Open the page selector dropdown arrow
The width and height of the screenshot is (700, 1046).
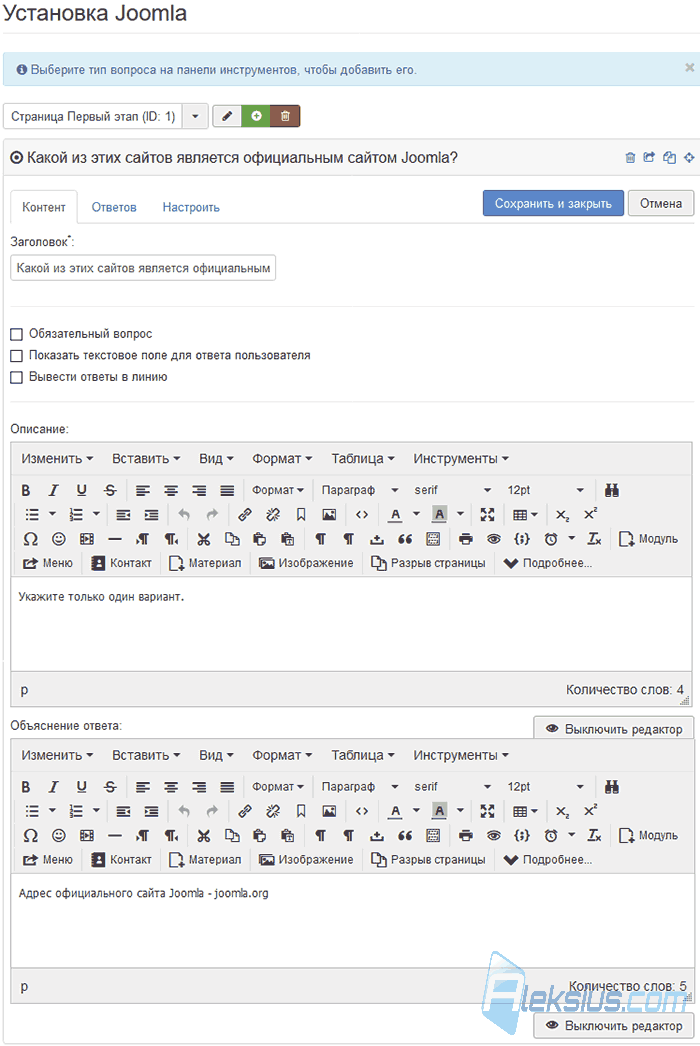coord(195,116)
